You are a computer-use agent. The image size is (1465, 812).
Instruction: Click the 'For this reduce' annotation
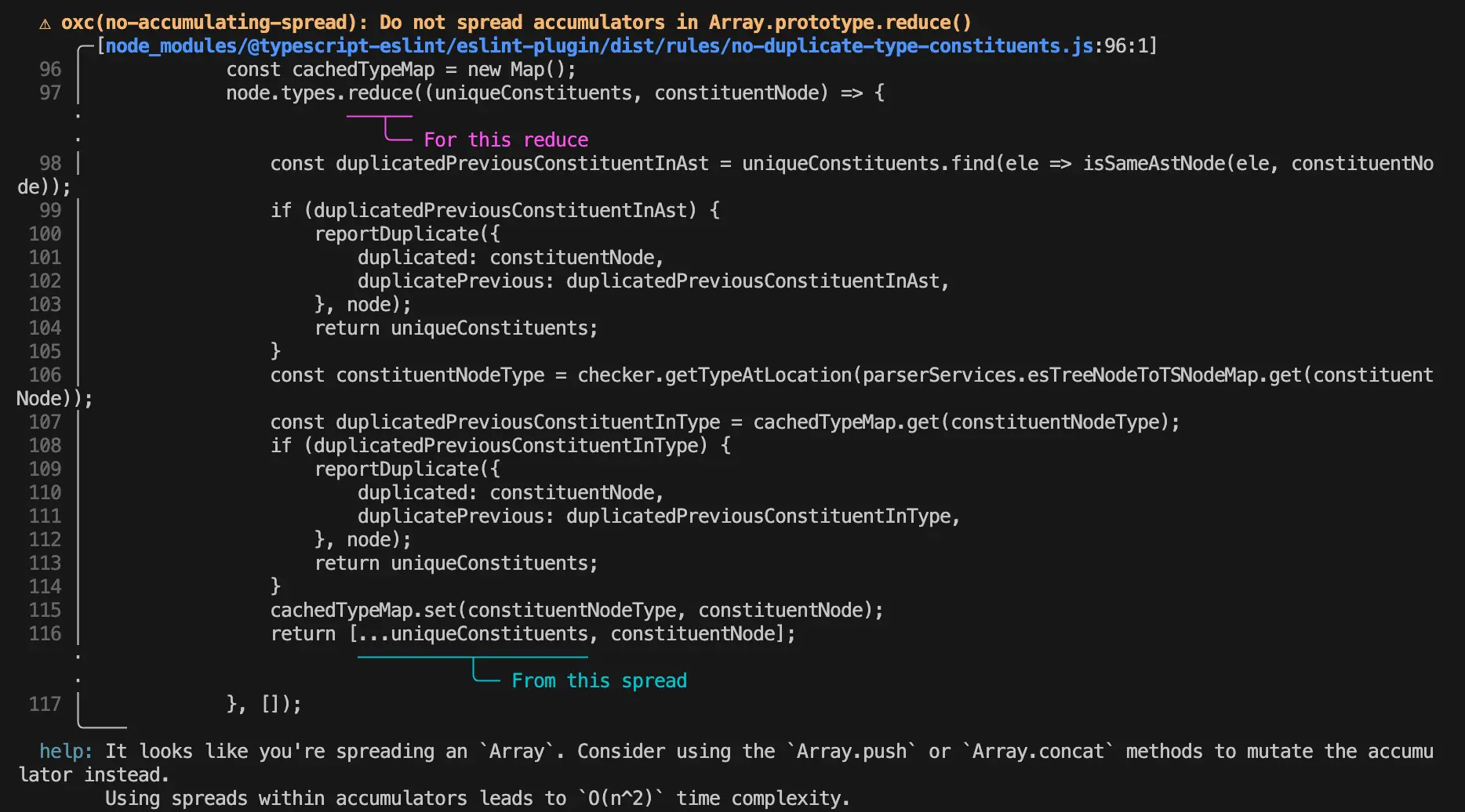point(505,140)
